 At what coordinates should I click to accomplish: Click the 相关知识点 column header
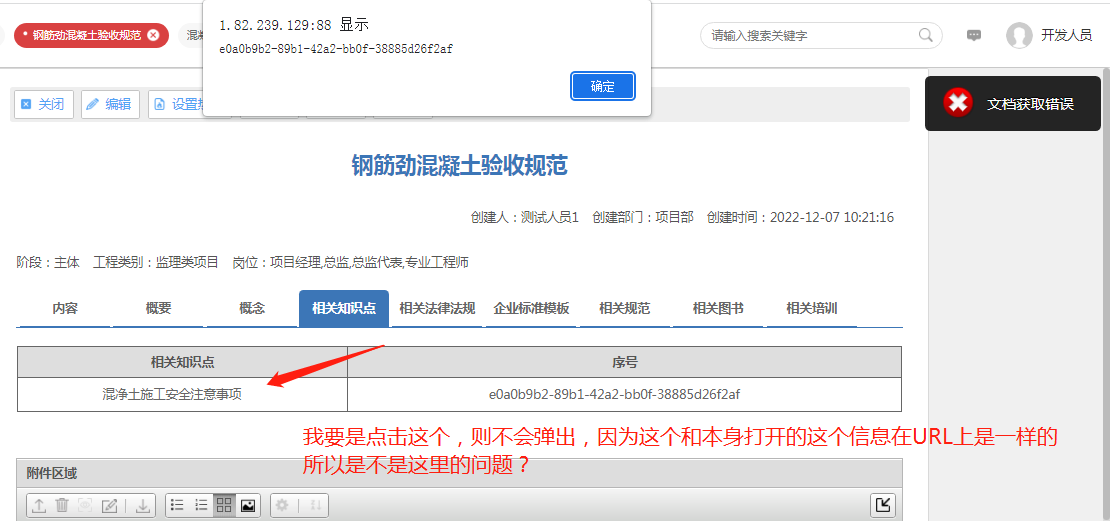pos(183,362)
